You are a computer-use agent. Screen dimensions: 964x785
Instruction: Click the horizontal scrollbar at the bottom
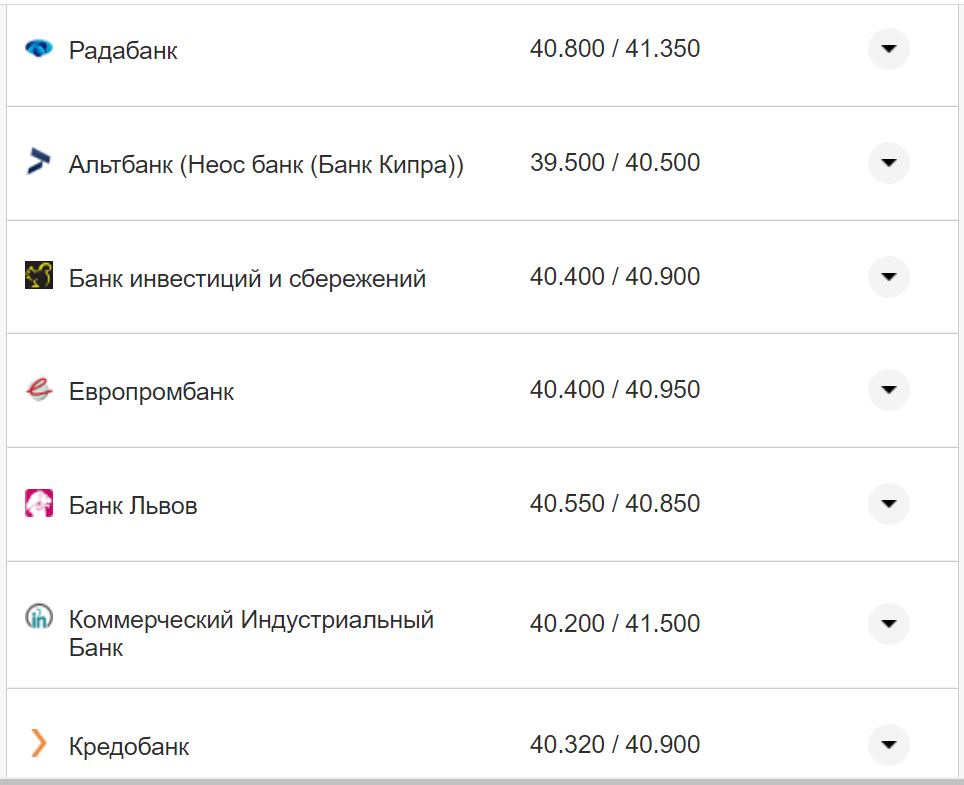tap(482, 781)
